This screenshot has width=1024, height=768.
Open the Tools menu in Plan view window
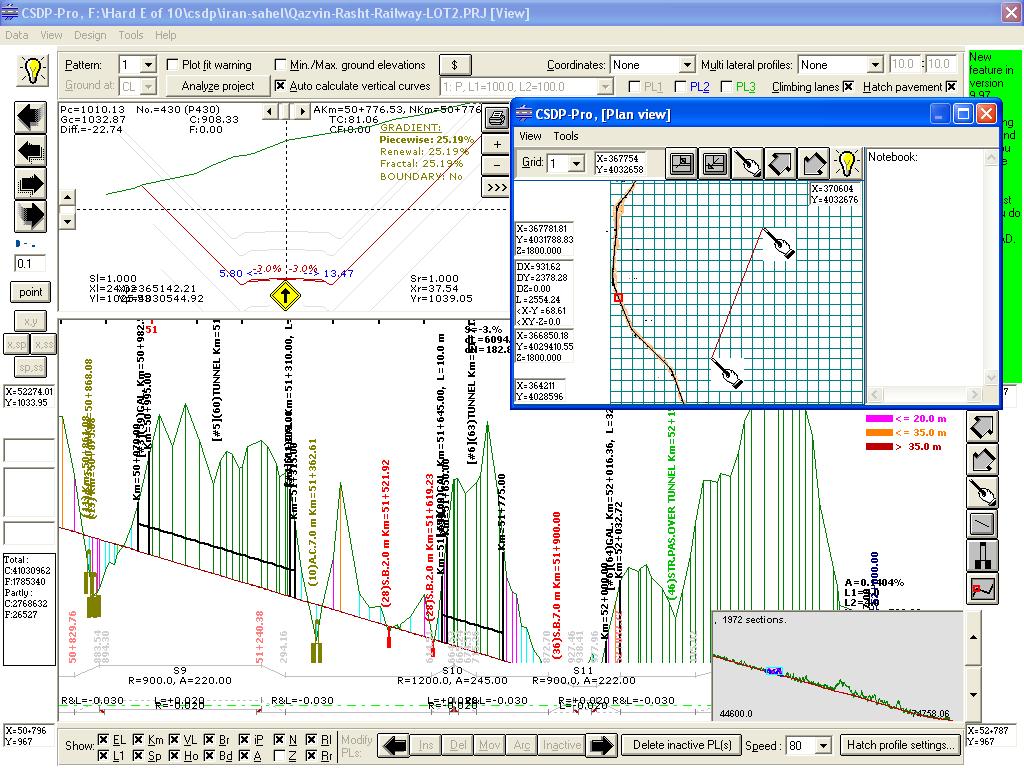pyautogui.click(x=566, y=136)
